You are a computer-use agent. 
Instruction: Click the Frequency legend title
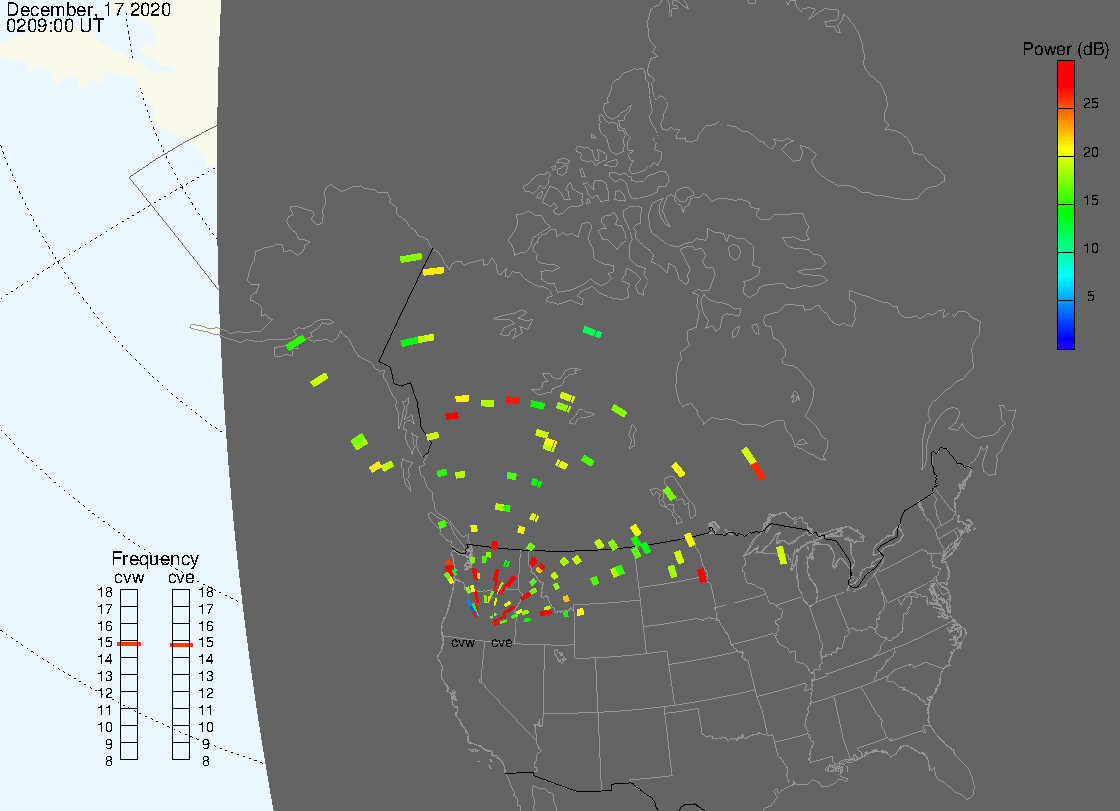[x=155, y=559]
